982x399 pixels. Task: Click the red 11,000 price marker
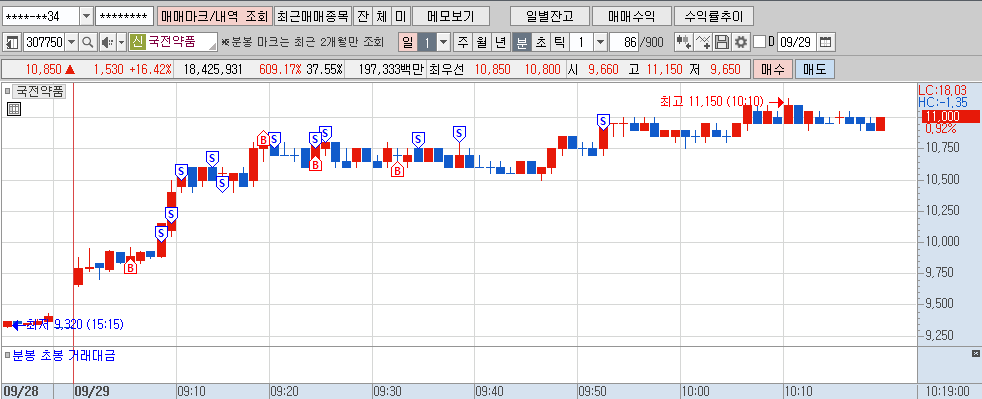pos(949,116)
